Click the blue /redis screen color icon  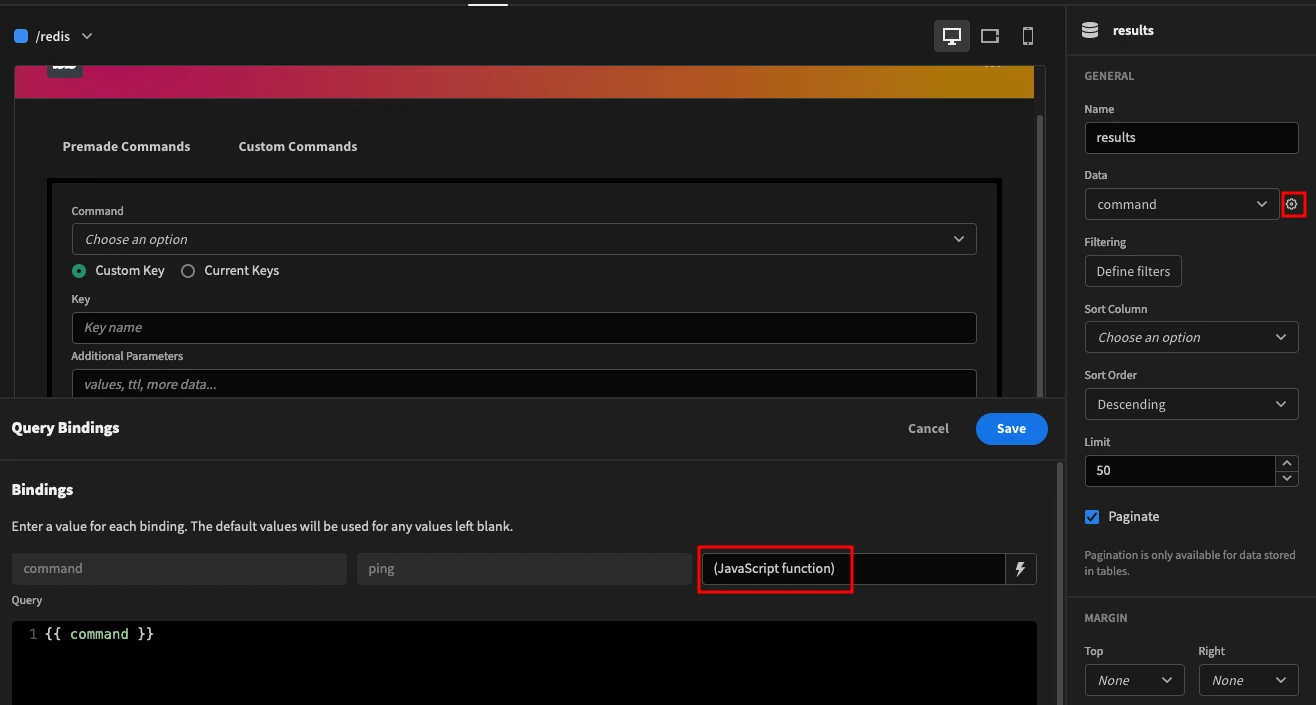coord(21,36)
